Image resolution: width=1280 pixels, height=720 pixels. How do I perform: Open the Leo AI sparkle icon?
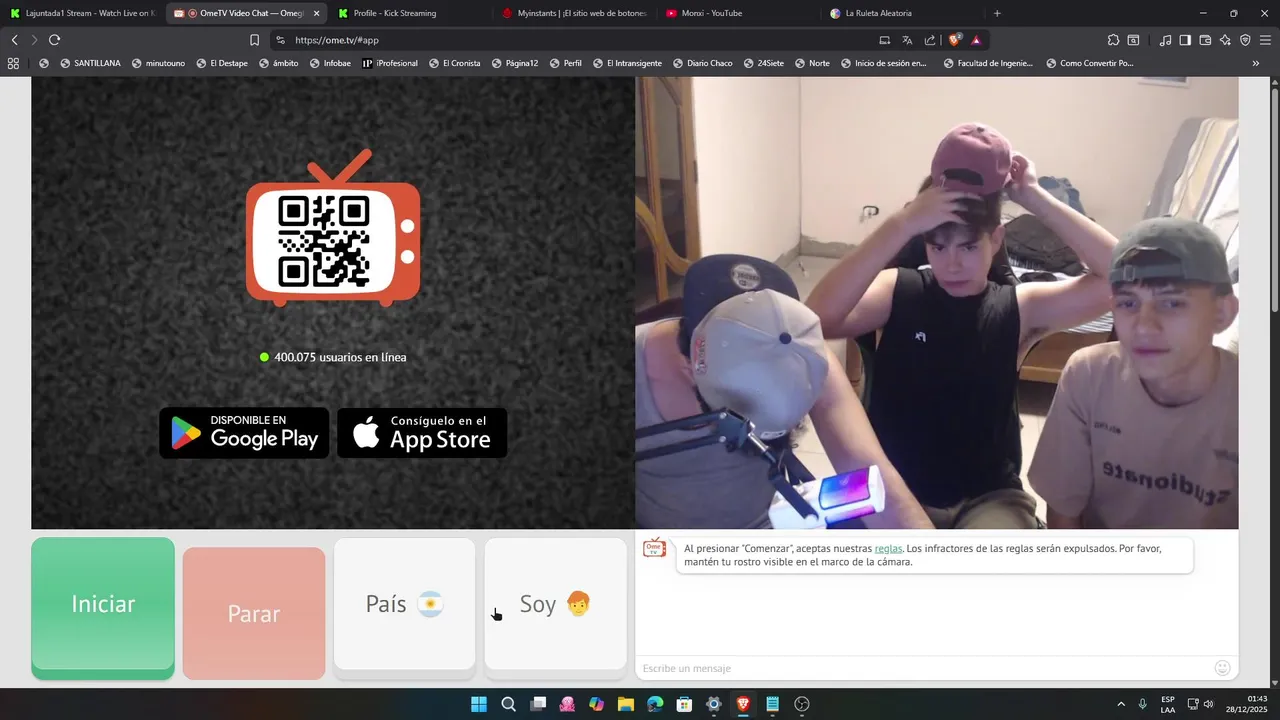point(1225,40)
